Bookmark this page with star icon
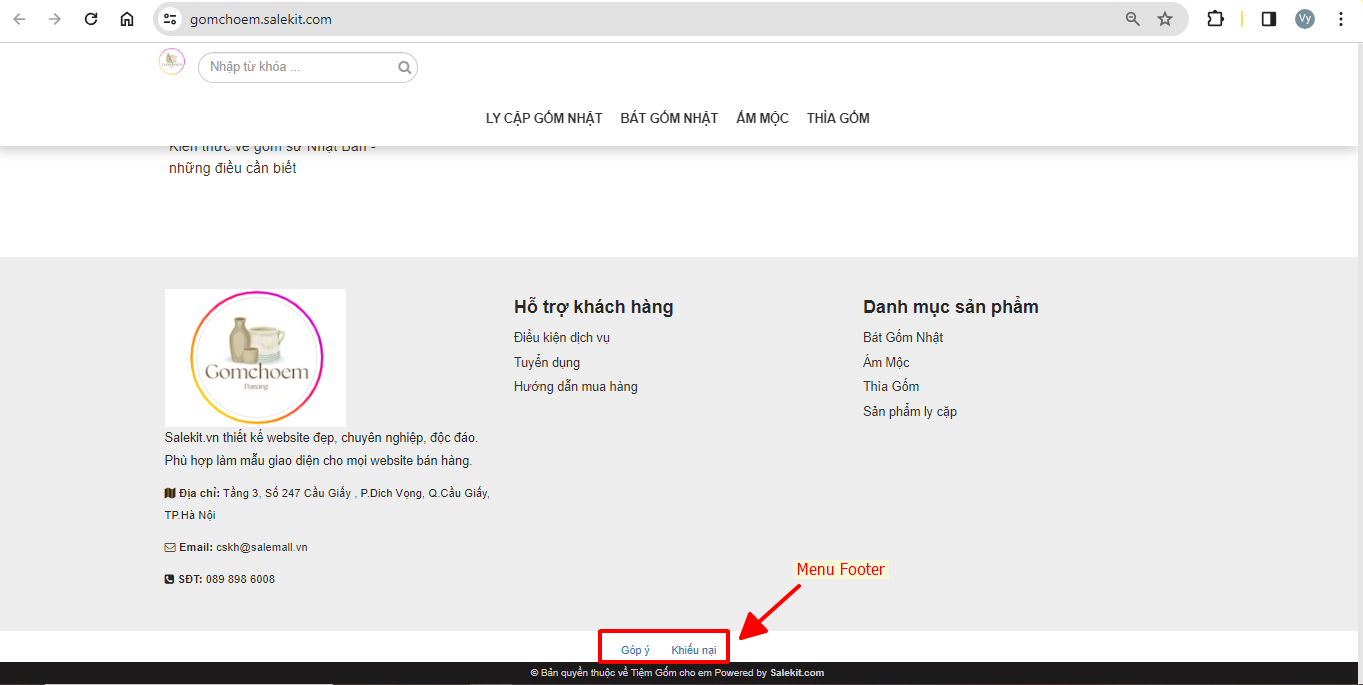The height and width of the screenshot is (685, 1363). pos(1165,19)
